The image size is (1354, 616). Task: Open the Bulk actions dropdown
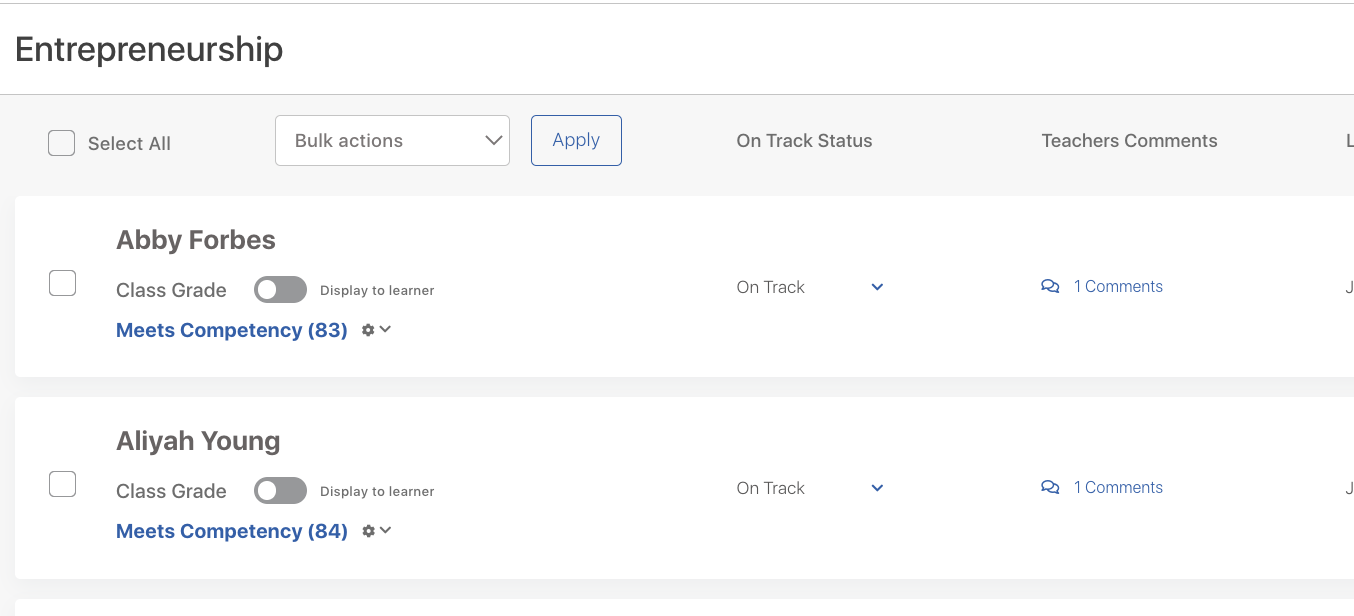click(392, 140)
